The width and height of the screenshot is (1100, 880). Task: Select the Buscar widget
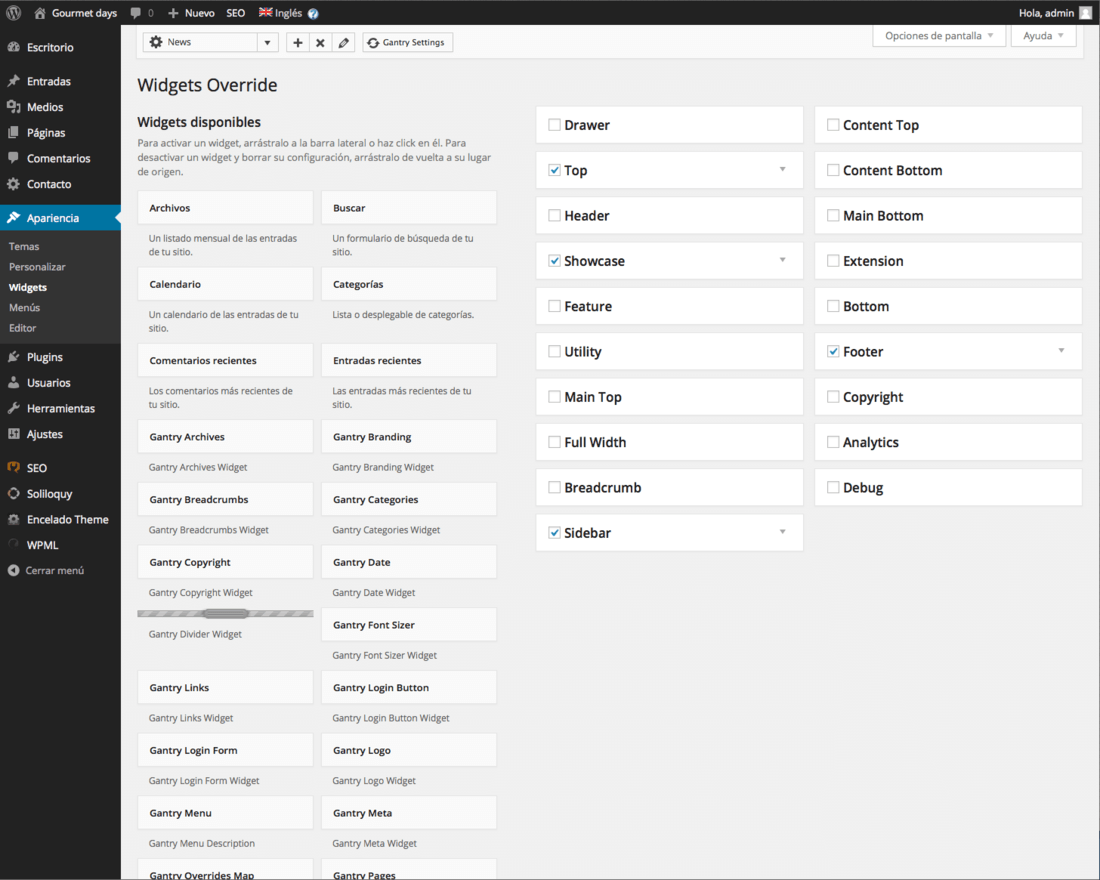[x=409, y=208]
